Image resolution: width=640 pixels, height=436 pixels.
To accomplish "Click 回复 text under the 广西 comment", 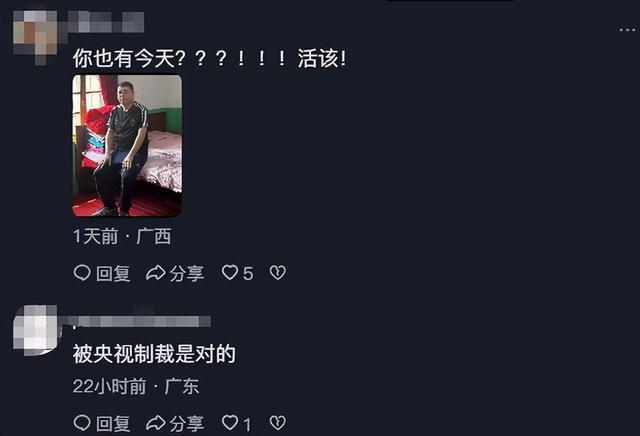I will 113,274.
